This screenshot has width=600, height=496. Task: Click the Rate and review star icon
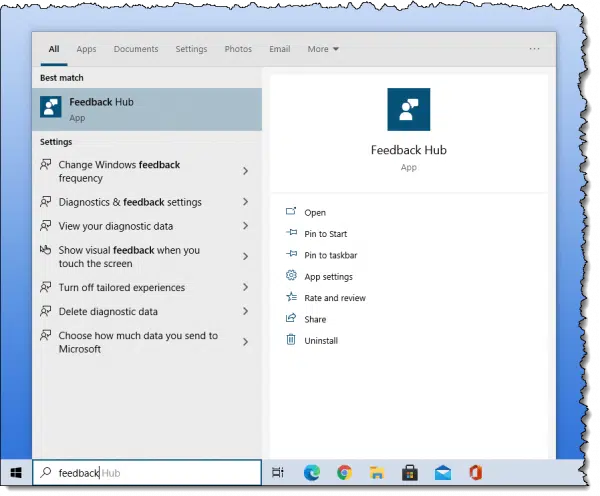(291, 297)
